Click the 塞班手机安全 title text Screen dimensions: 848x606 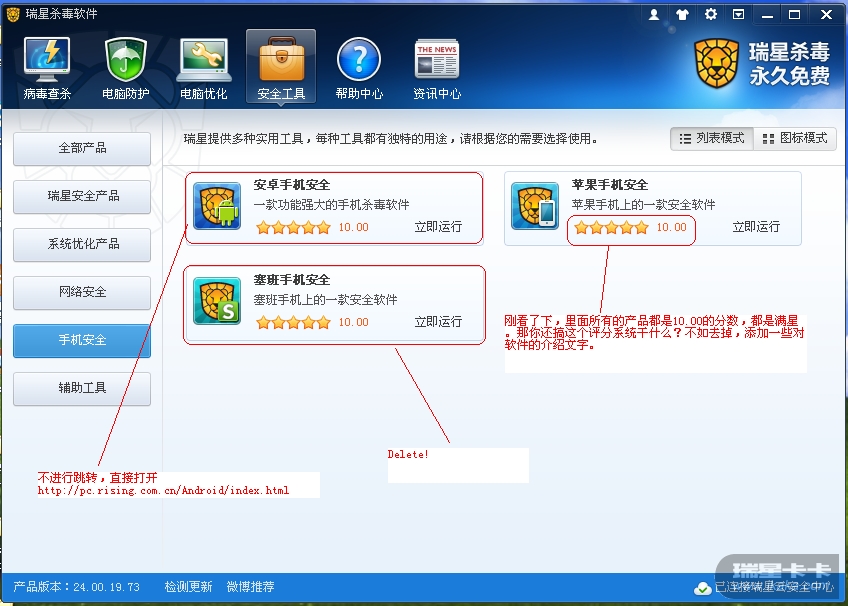tap(292, 280)
